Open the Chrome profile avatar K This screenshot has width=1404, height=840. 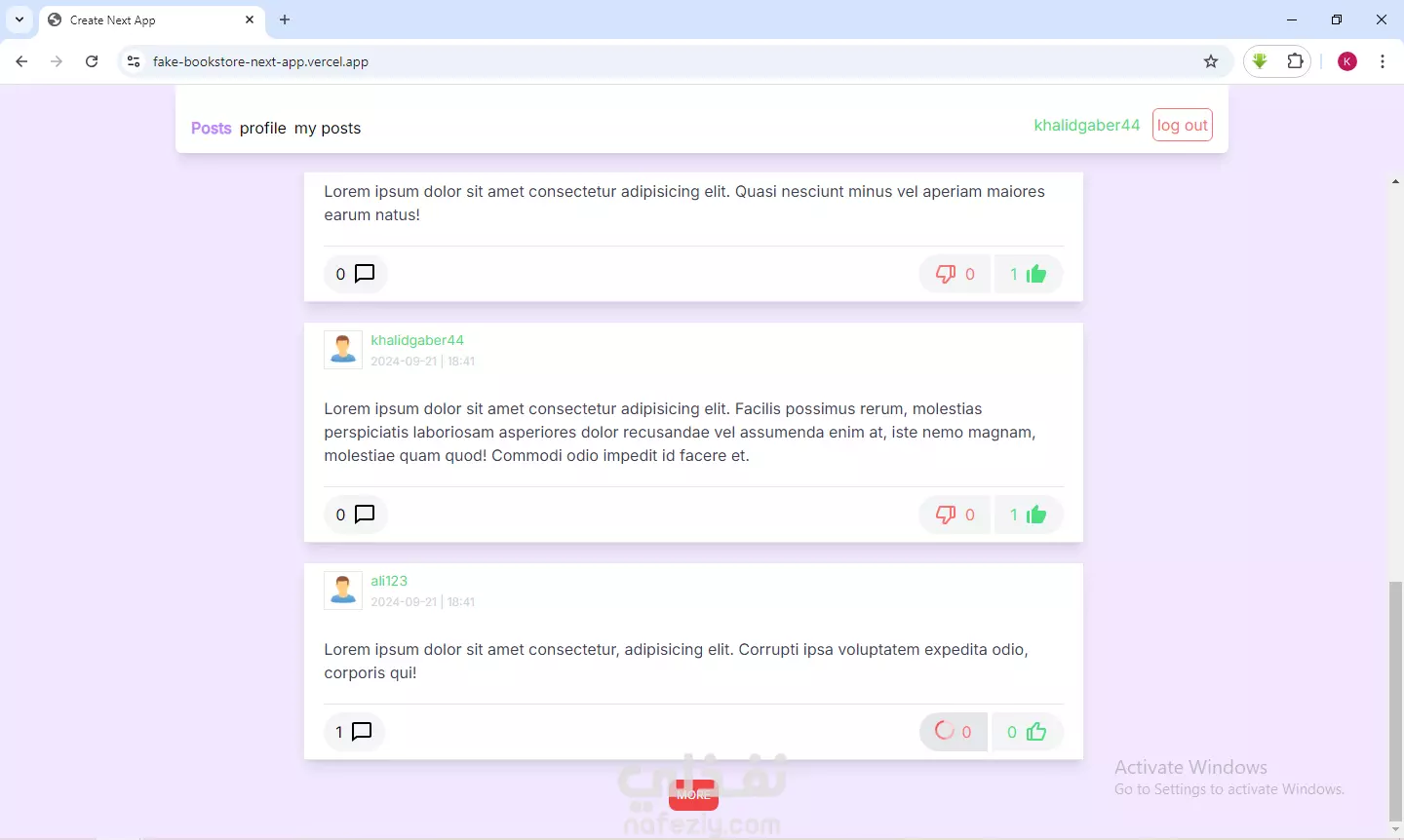coord(1347,61)
